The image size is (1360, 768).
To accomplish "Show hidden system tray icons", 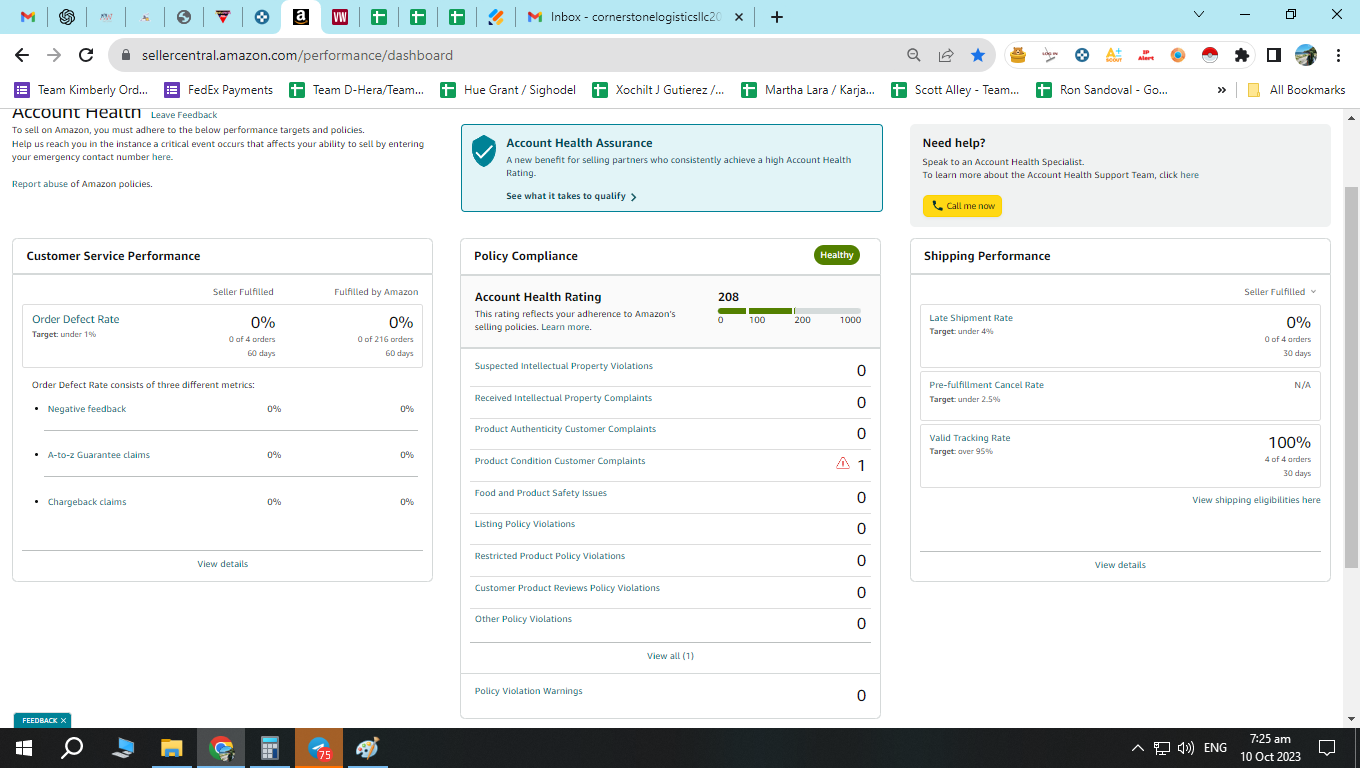I will pos(1137,748).
